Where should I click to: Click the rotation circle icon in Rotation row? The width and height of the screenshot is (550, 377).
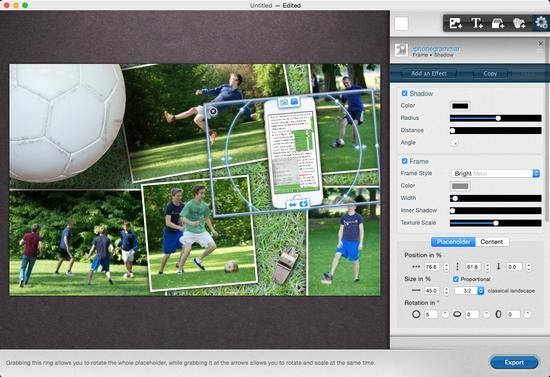(x=416, y=314)
